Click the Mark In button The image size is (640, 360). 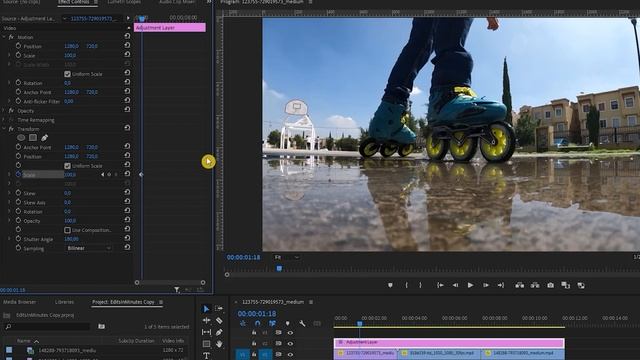tap(406, 285)
